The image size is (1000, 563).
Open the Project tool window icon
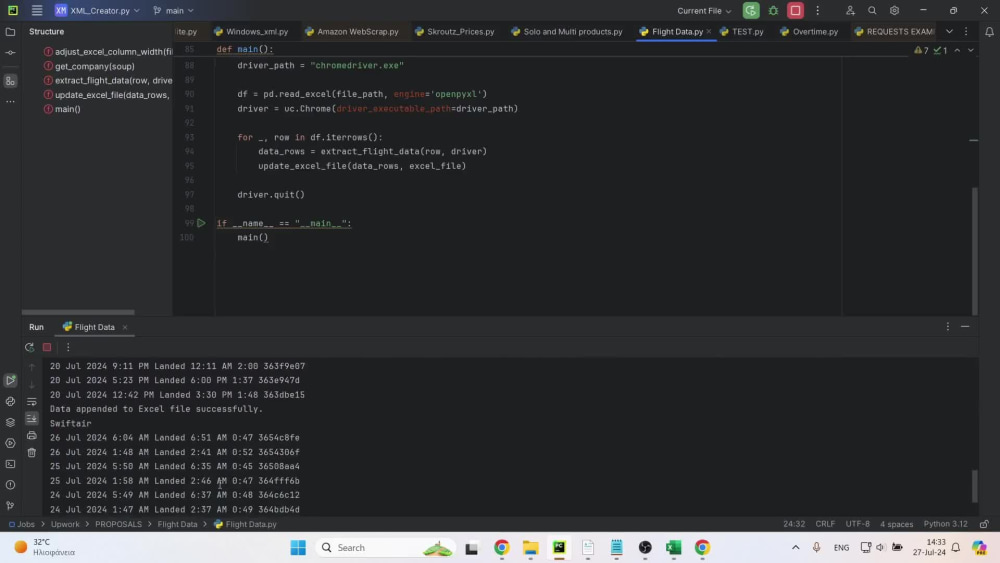tap(10, 32)
